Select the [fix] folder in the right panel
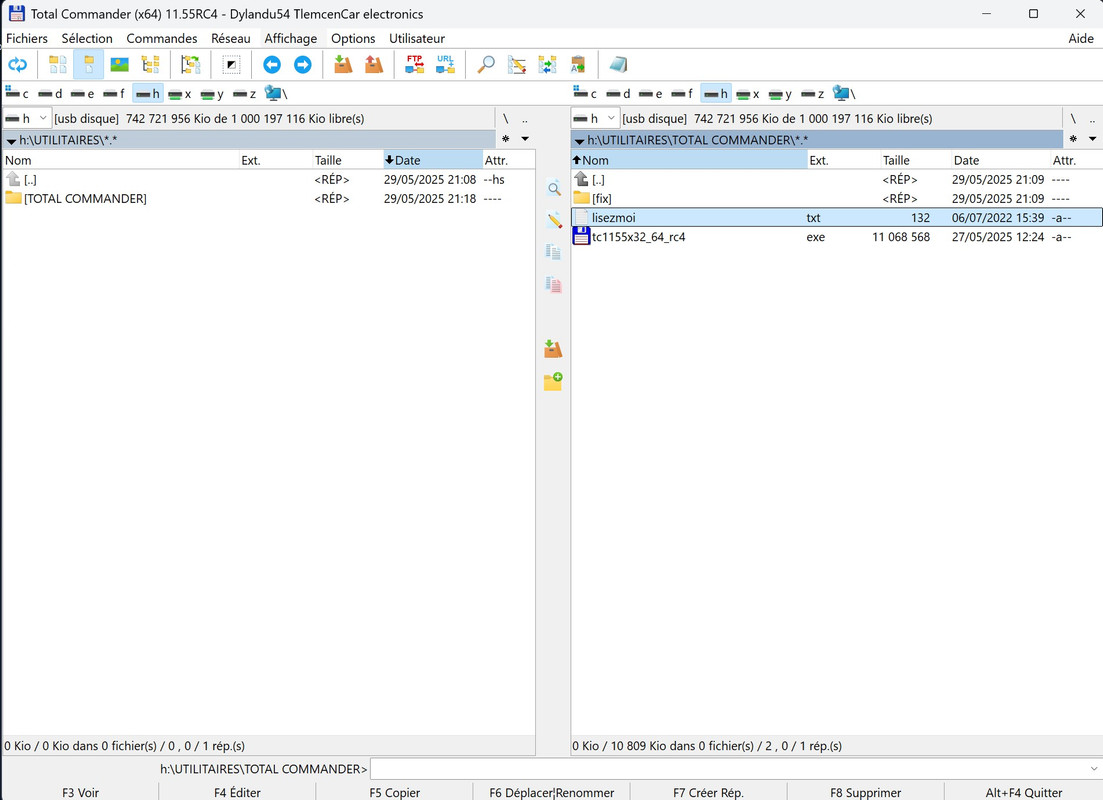 [x=836, y=198]
